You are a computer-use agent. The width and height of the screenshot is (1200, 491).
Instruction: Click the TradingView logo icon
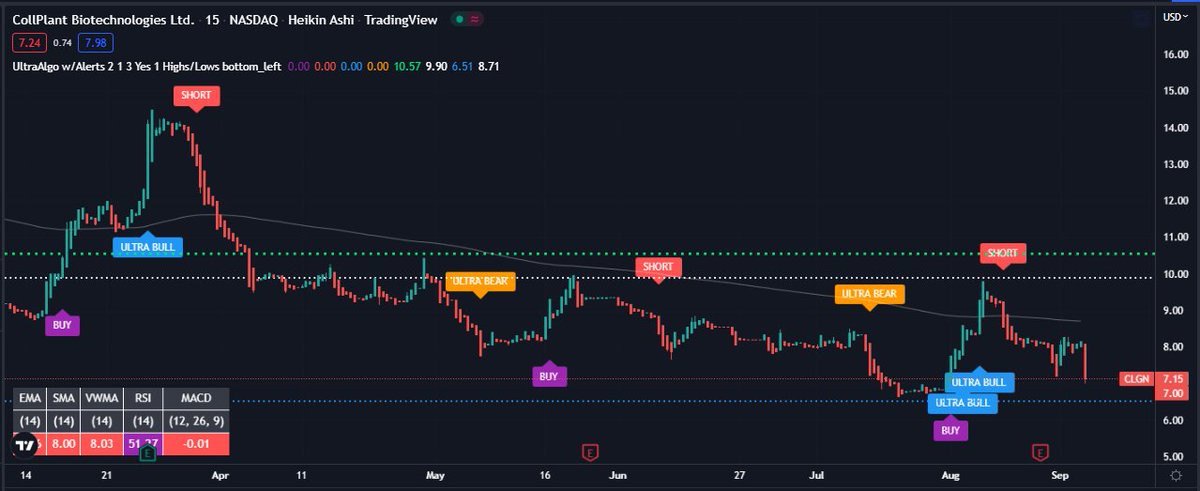(x=27, y=445)
